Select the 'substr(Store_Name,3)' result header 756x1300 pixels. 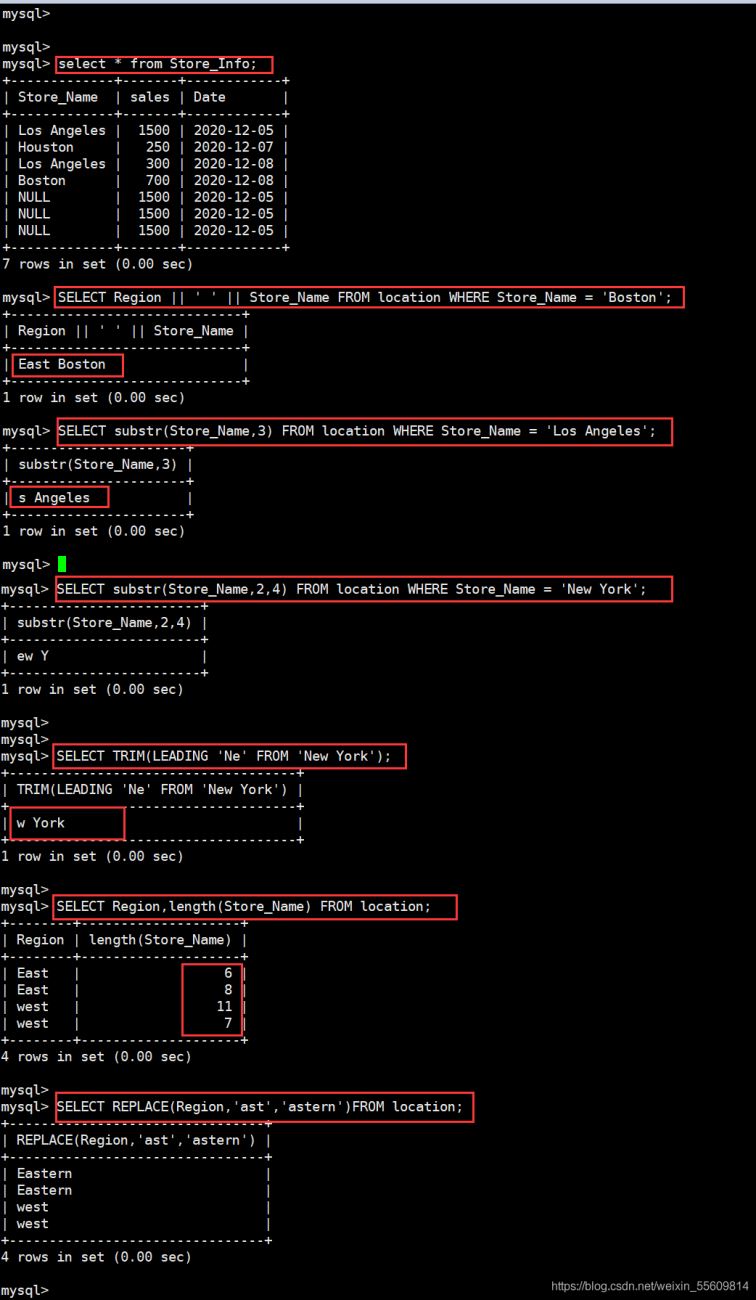(98, 465)
